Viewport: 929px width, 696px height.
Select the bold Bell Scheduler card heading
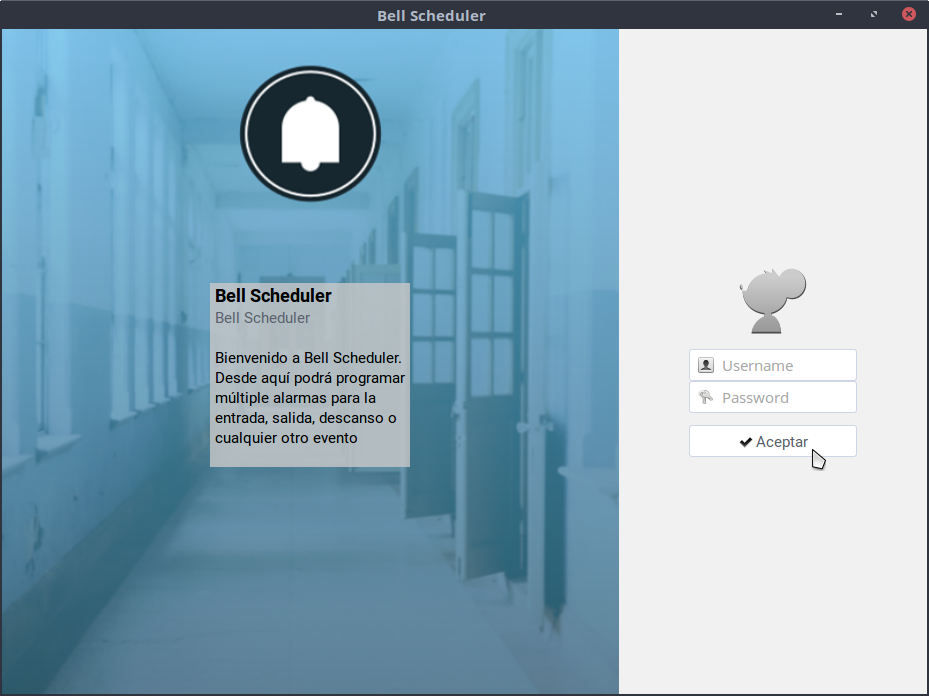tap(273, 296)
